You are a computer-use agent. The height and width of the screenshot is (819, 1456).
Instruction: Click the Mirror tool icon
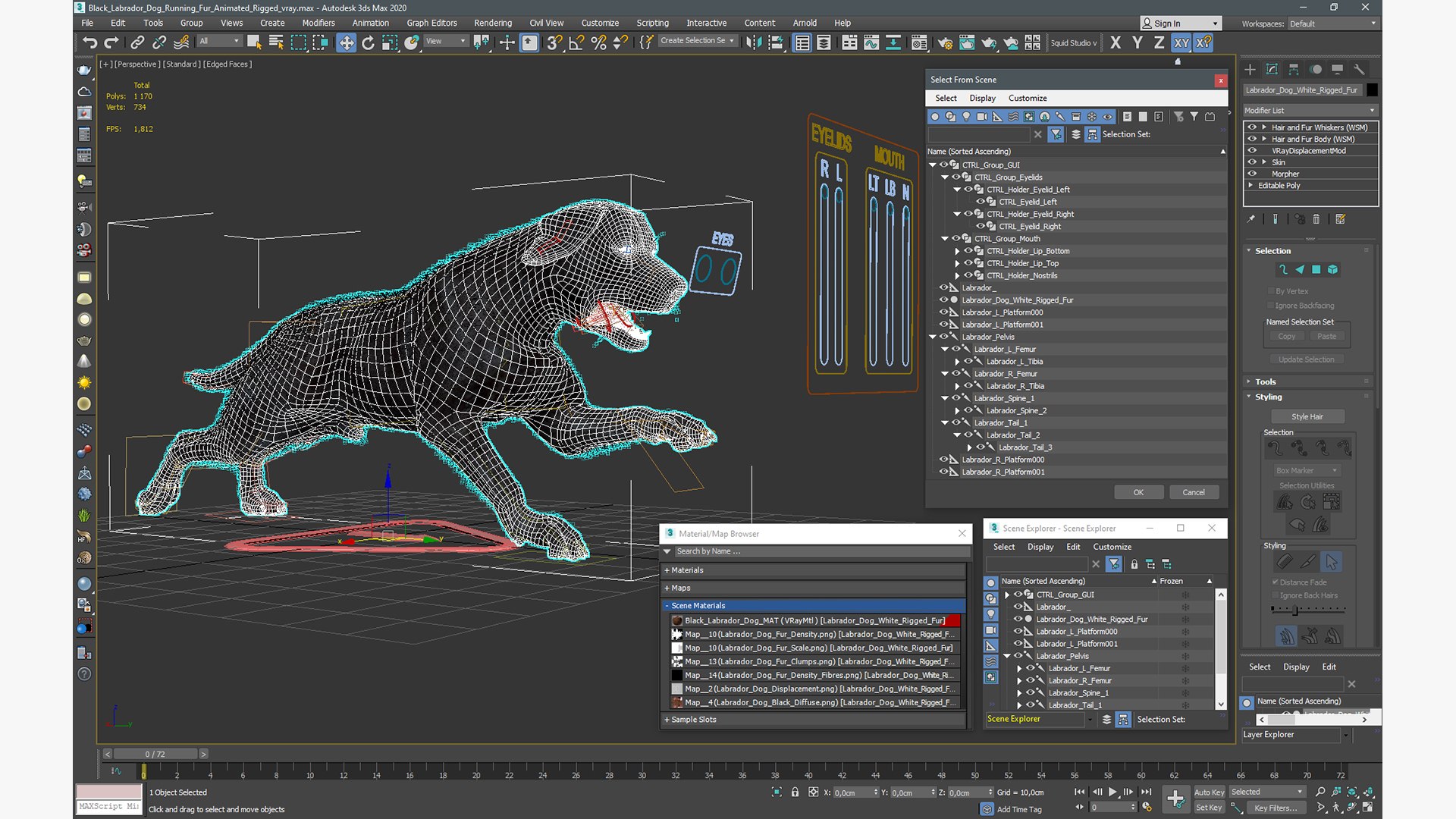(x=753, y=42)
